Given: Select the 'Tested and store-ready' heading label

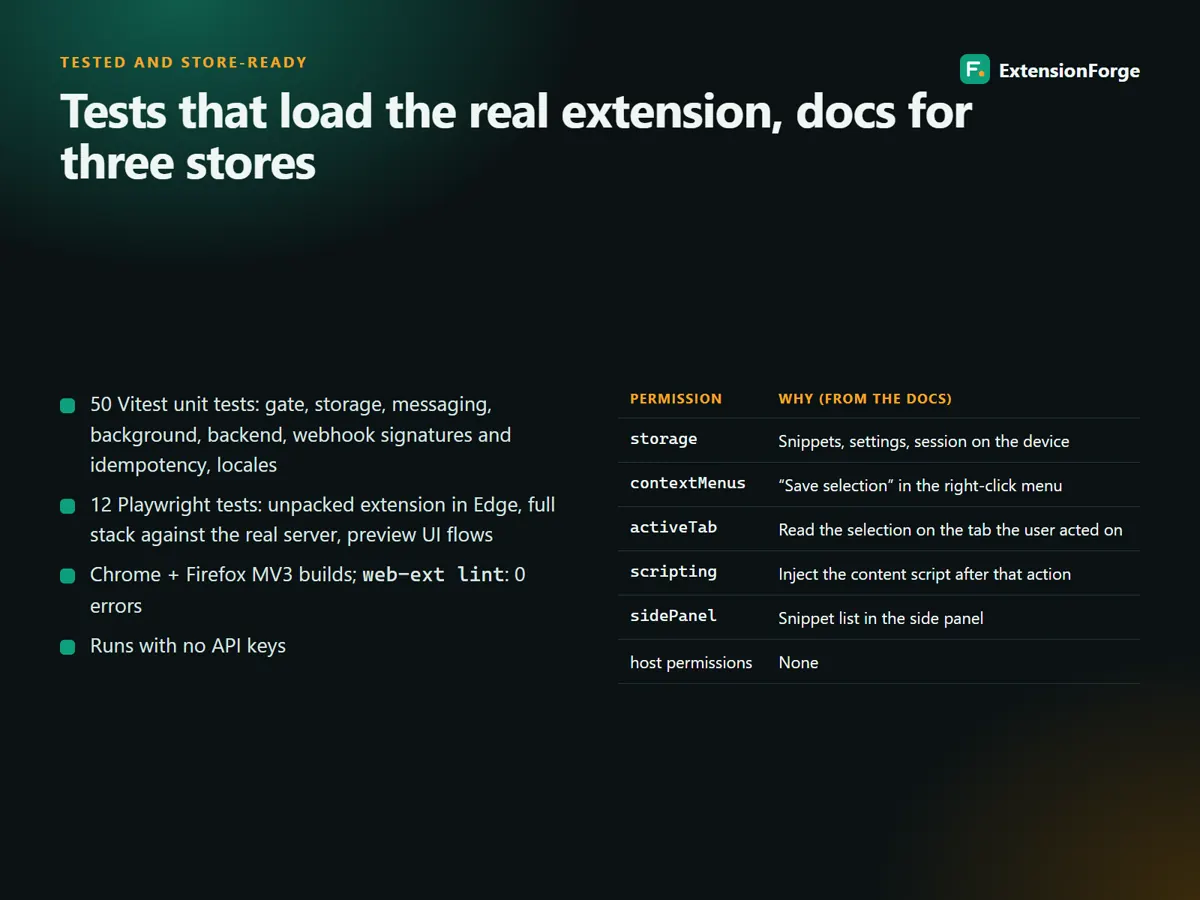Looking at the screenshot, I should pos(184,62).
